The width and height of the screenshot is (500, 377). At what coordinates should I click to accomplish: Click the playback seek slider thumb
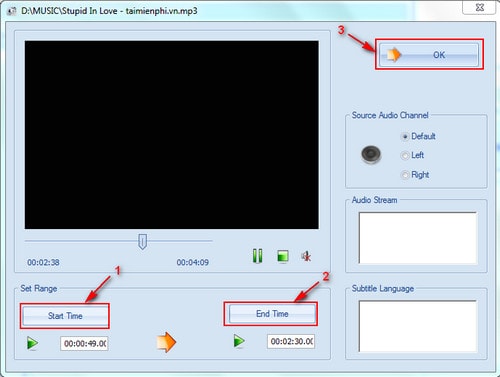coord(142,241)
